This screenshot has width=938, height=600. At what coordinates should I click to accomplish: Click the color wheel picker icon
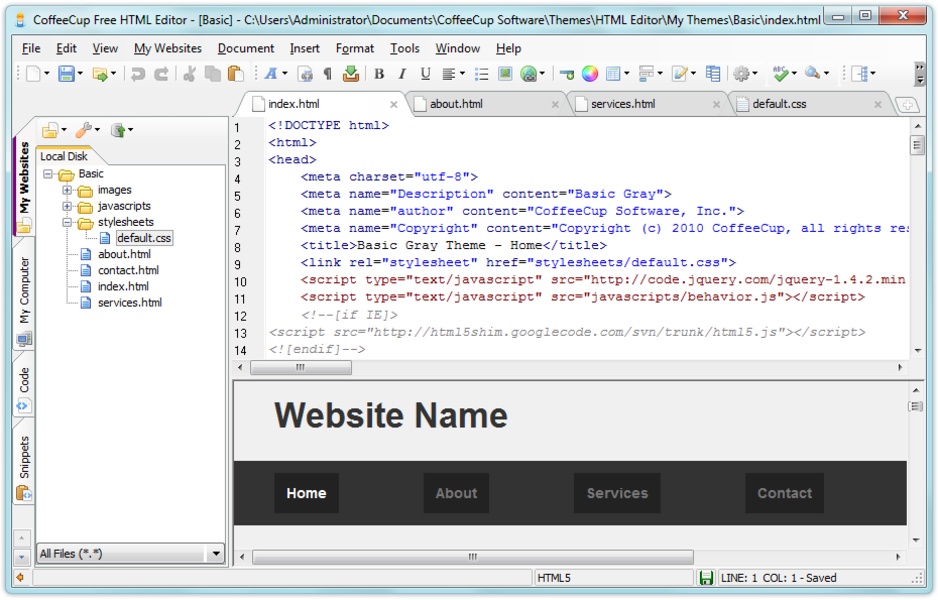click(590, 74)
